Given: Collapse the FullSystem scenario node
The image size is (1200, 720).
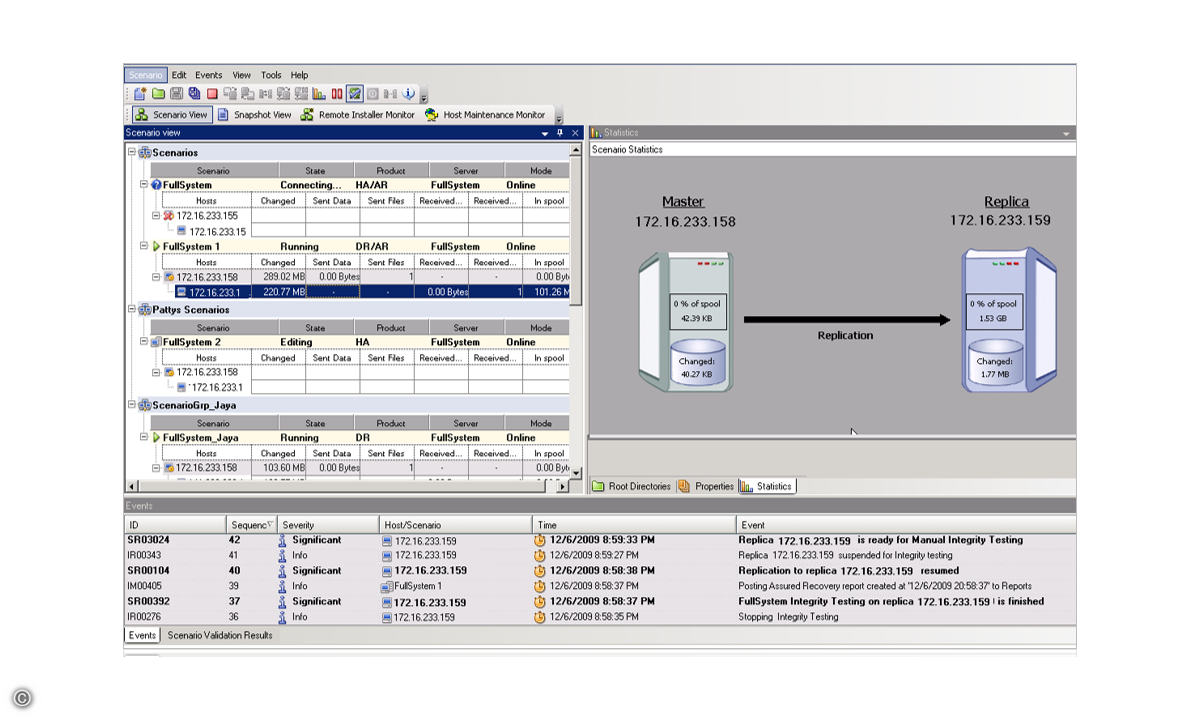Looking at the screenshot, I should tap(144, 185).
